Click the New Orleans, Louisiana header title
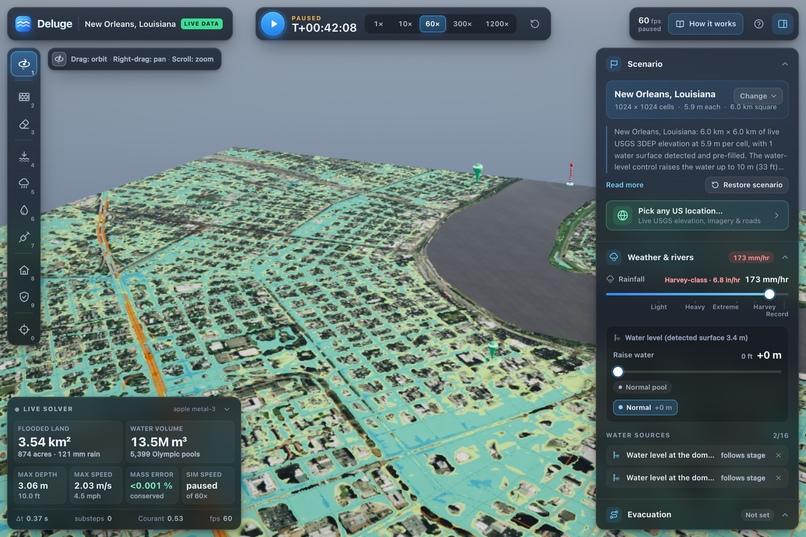Viewport: 806px width, 537px height. [x=130, y=24]
